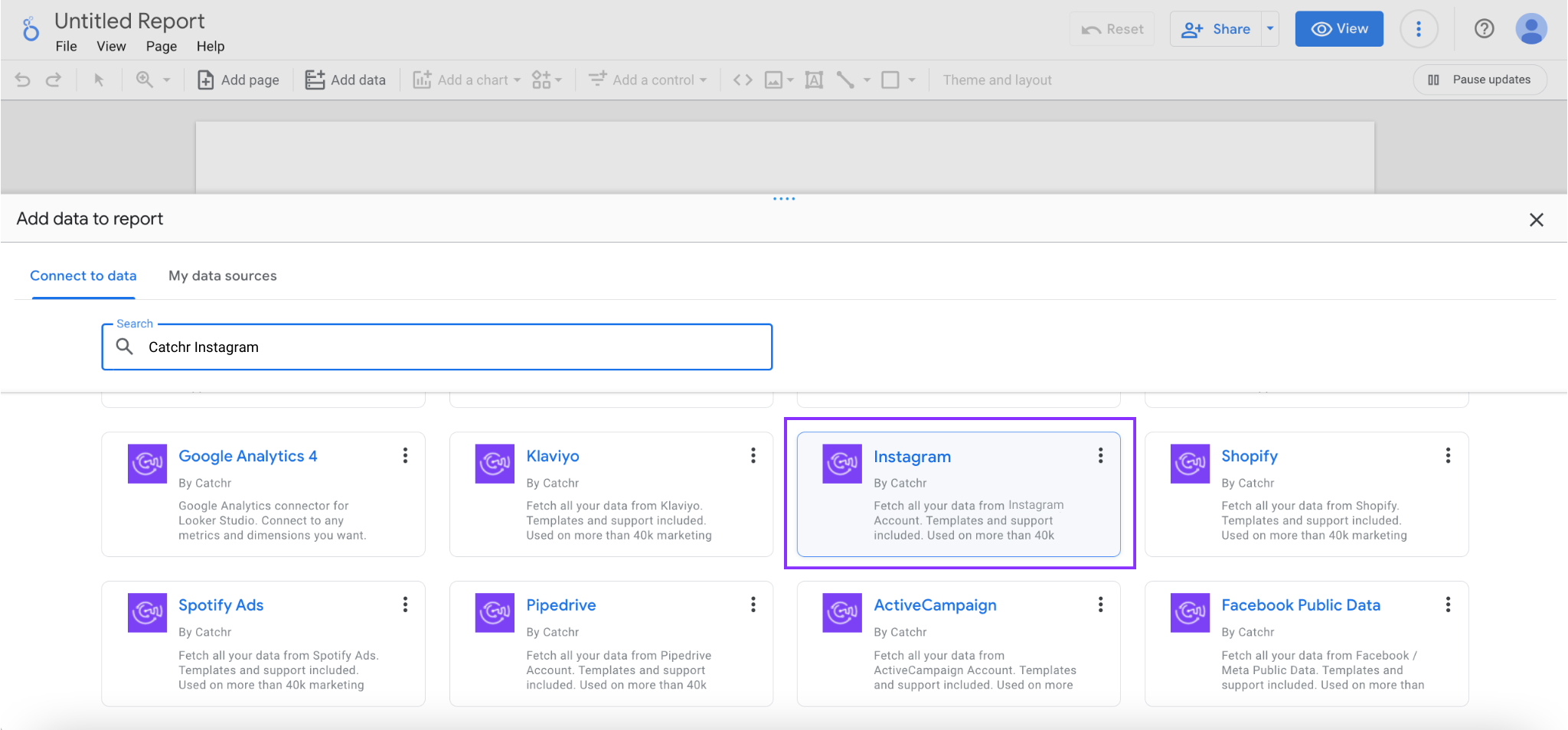Image resolution: width=1568 pixels, height=730 pixels.
Task: Click the Undo icon
Action: pyautogui.click(x=22, y=79)
